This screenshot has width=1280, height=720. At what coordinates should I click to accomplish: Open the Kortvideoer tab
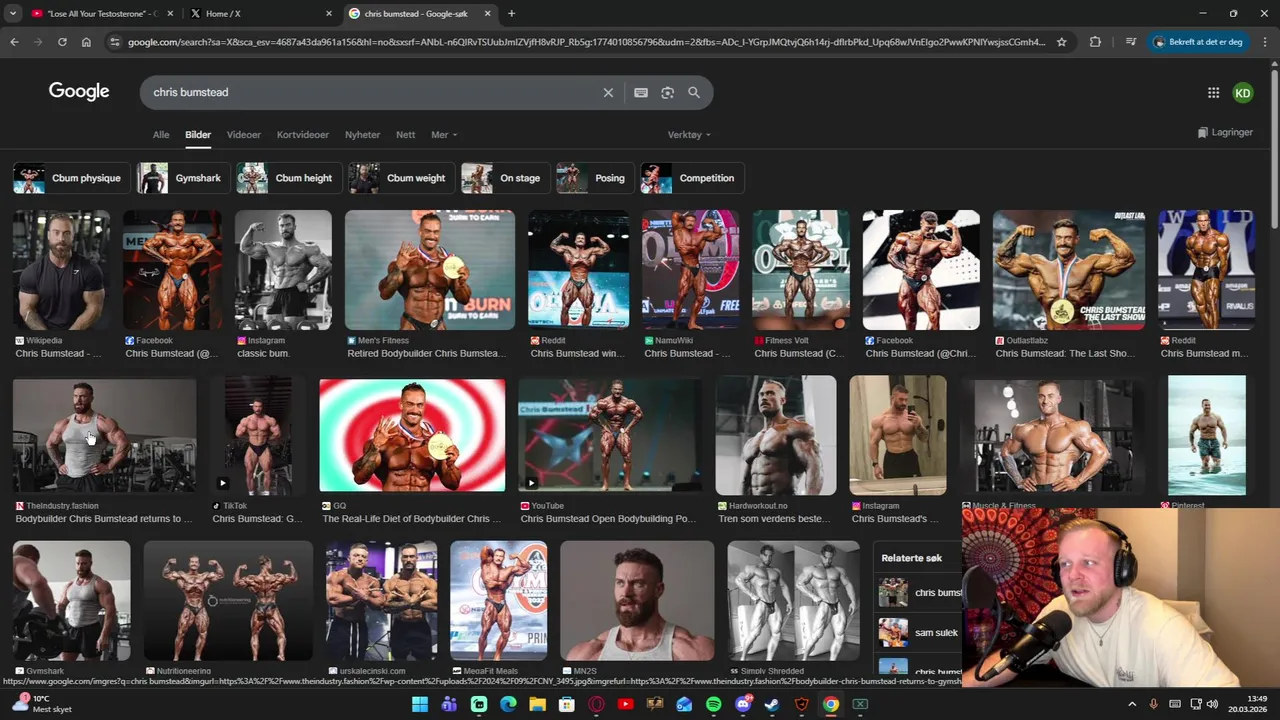(303, 134)
